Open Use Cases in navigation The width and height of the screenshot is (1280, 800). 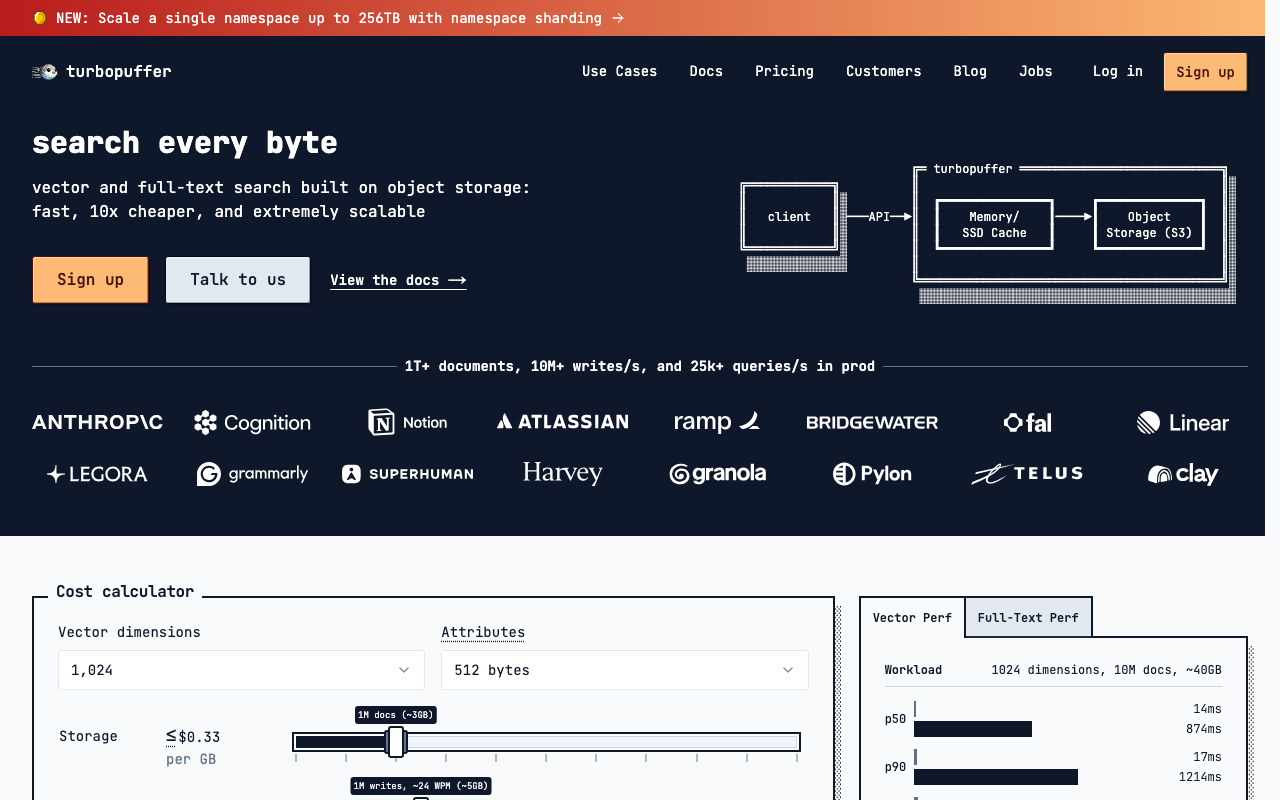click(x=620, y=72)
